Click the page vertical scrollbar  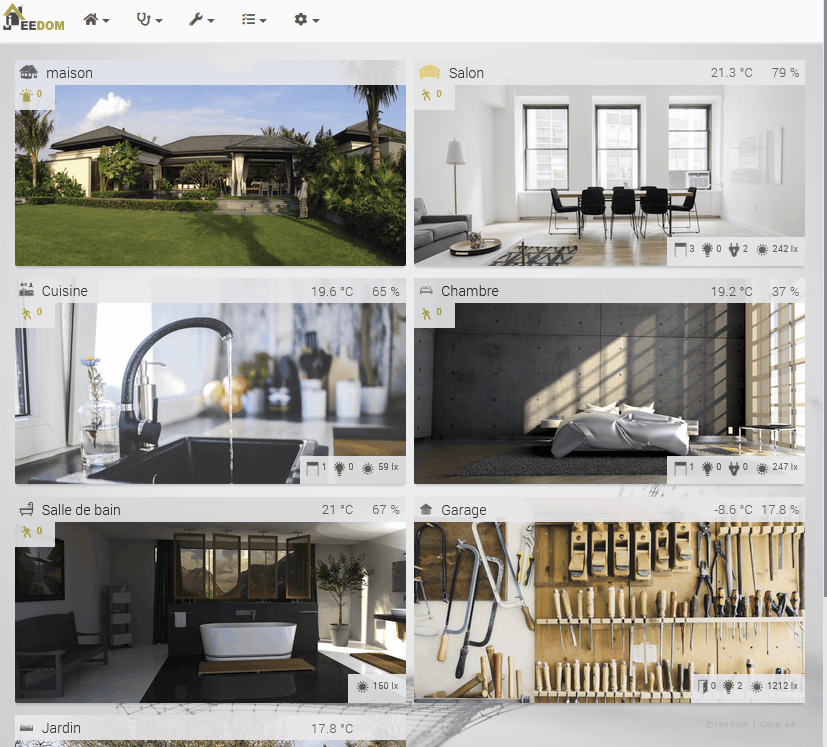822,300
